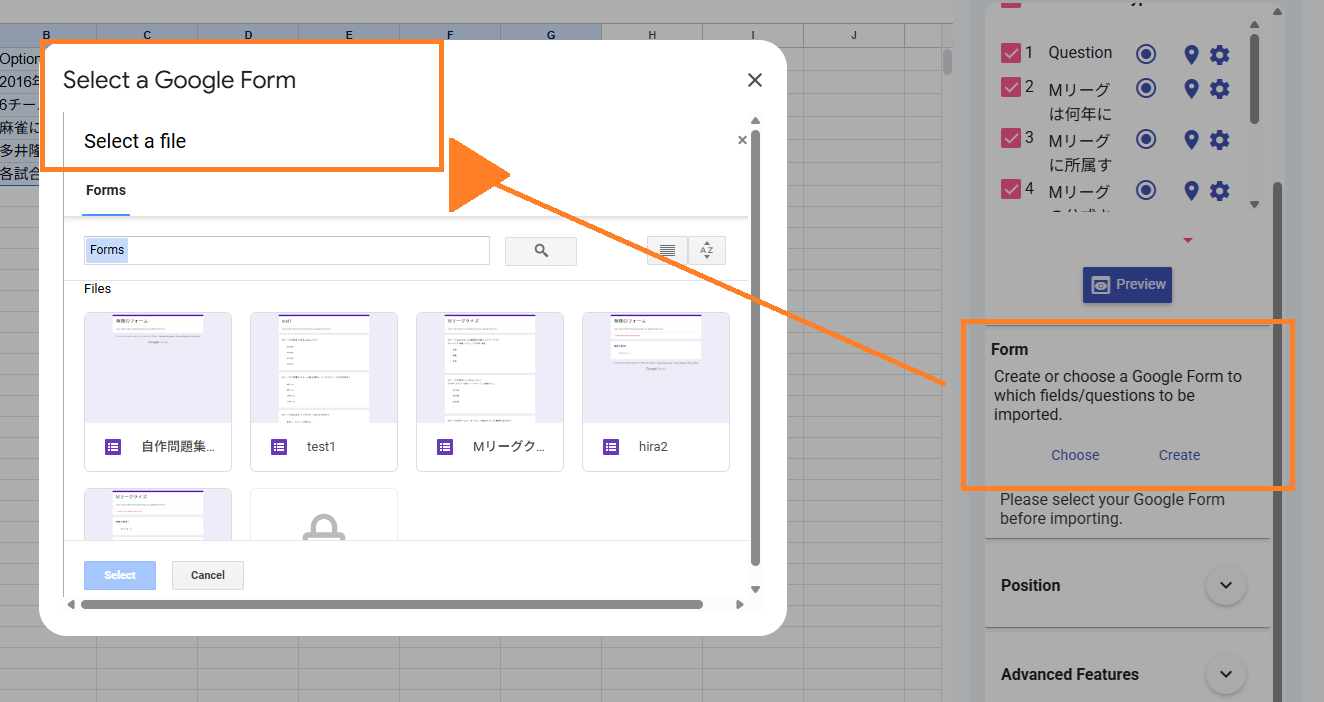Image resolution: width=1324 pixels, height=702 pixels.
Task: Open gear settings for question 4
Action: point(1220,190)
